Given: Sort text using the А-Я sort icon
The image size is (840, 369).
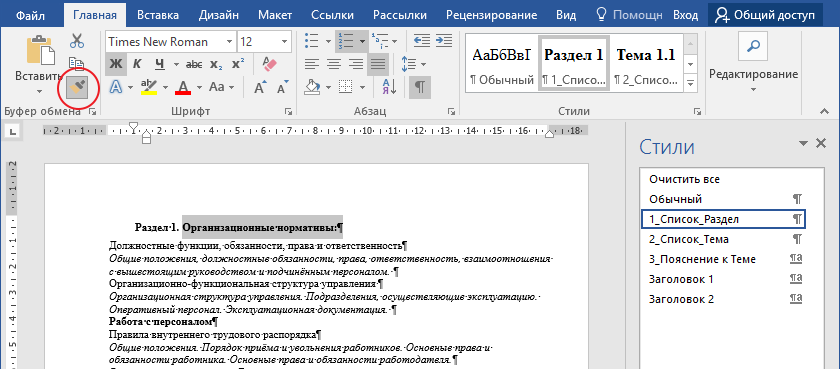Looking at the screenshot, I should pyautogui.click(x=389, y=87).
